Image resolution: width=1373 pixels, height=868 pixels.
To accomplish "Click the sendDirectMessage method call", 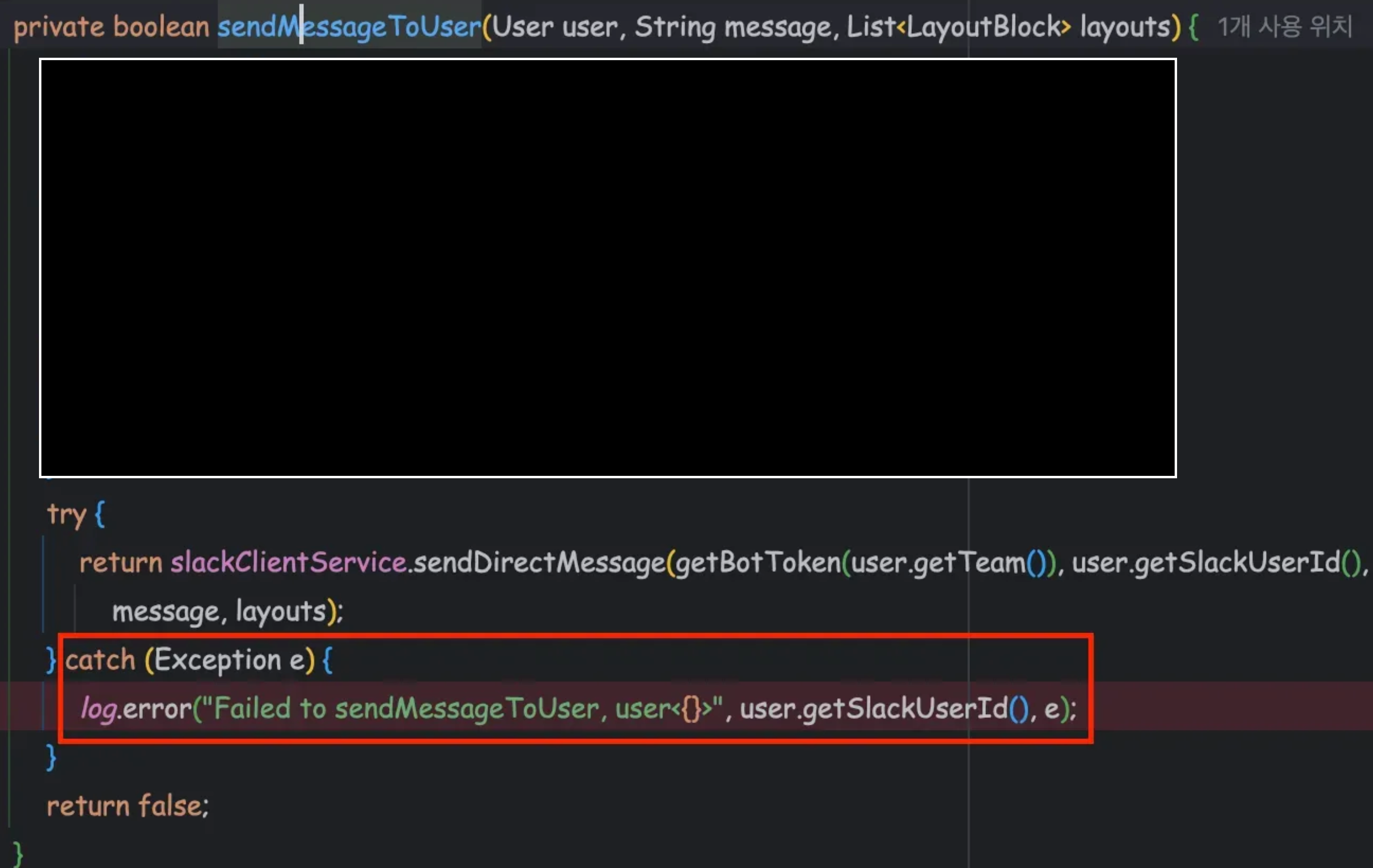I will [539, 563].
